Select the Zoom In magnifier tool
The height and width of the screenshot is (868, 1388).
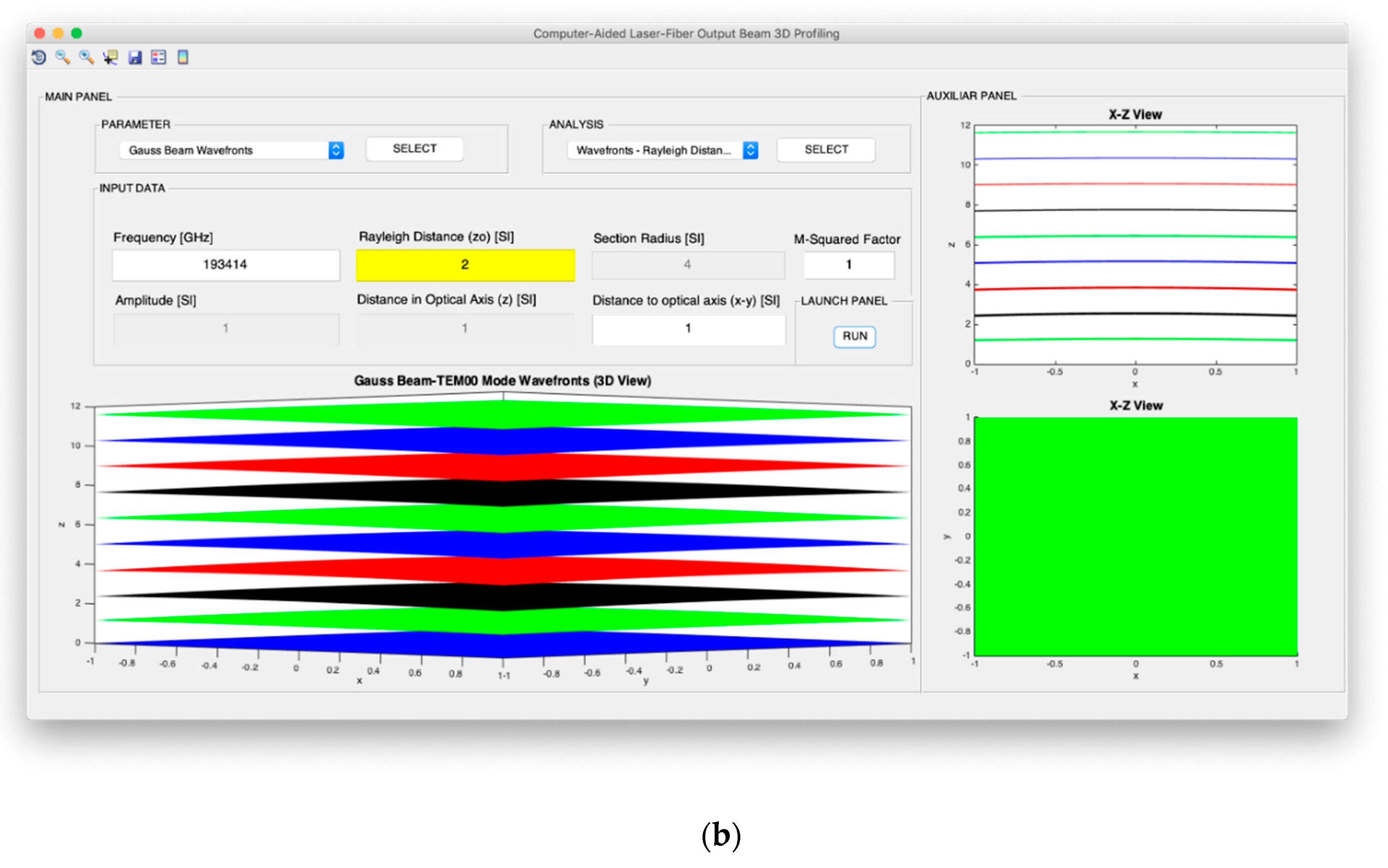click(87, 58)
